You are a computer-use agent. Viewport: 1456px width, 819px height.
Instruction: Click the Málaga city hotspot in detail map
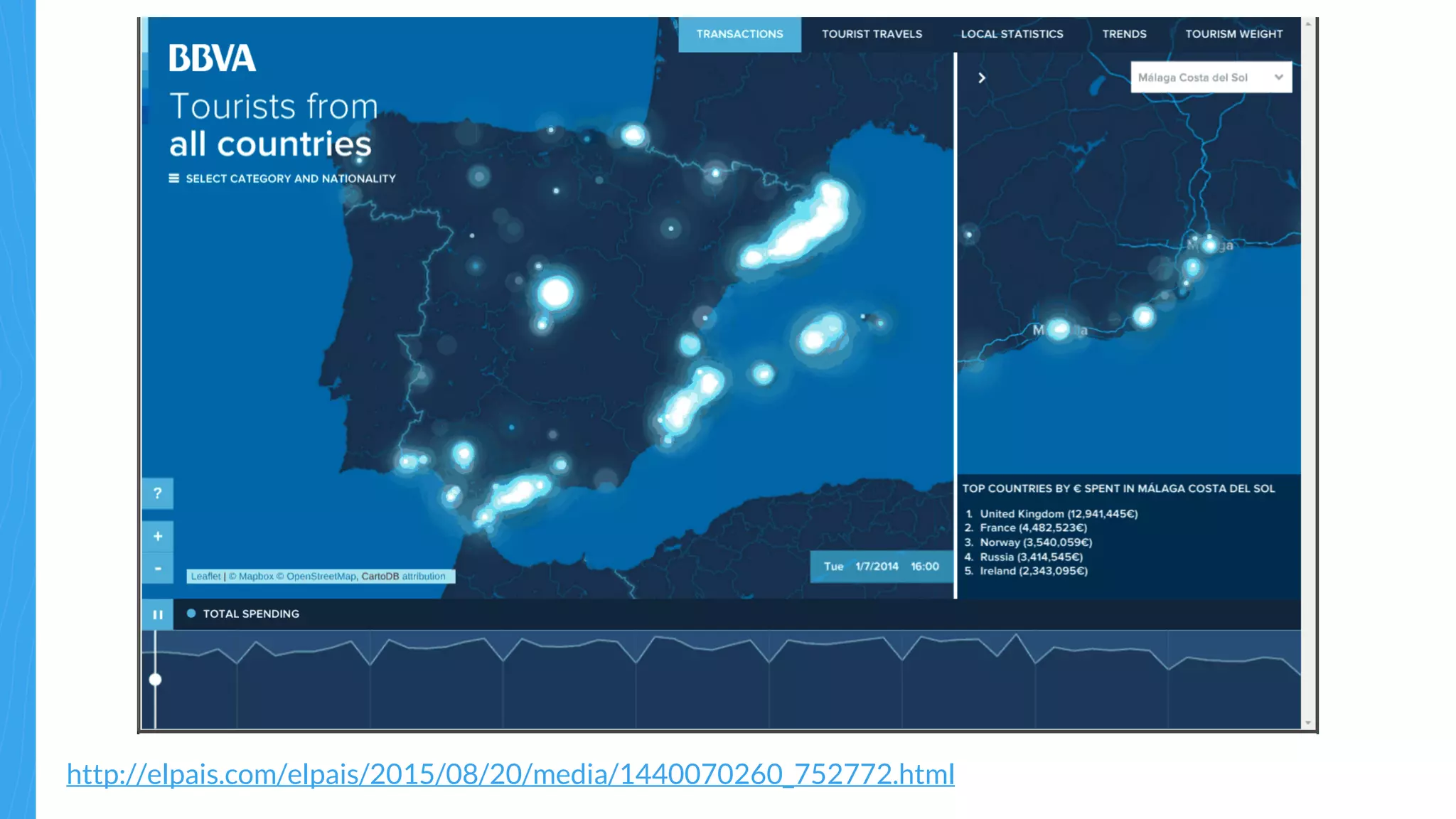[x=1210, y=245]
